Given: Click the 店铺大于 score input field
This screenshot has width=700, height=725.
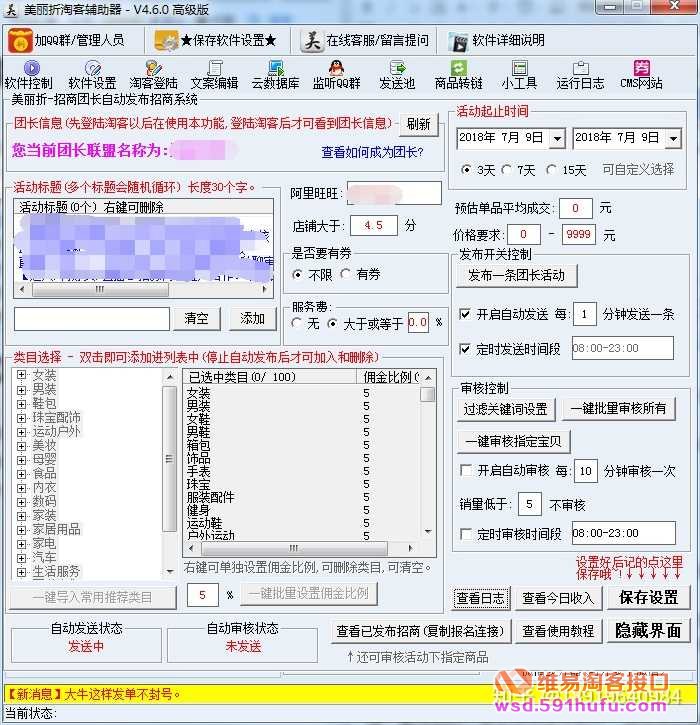Looking at the screenshot, I should tap(374, 226).
